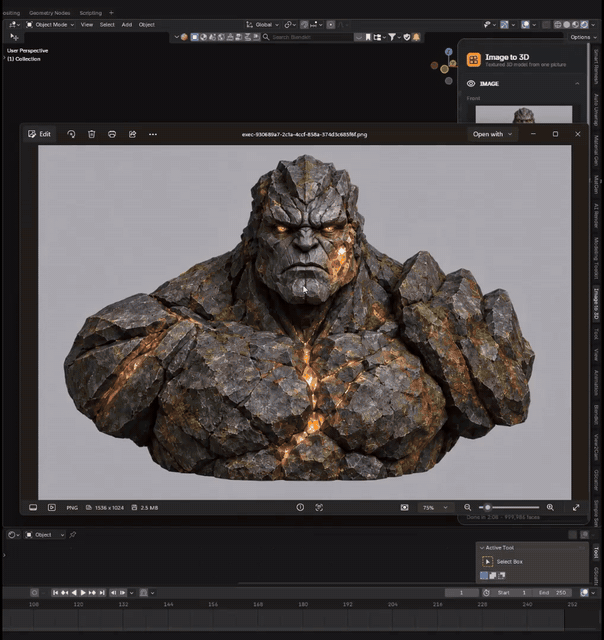The width and height of the screenshot is (604, 640).
Task: Zoom out with the minus magnifier
Action: pyautogui.click(x=468, y=507)
